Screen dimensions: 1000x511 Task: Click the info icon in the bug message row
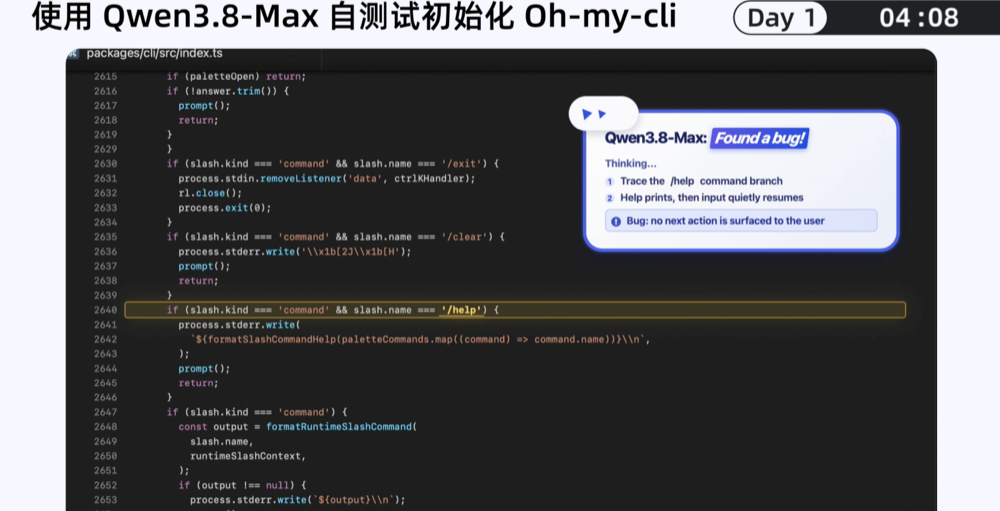615,221
